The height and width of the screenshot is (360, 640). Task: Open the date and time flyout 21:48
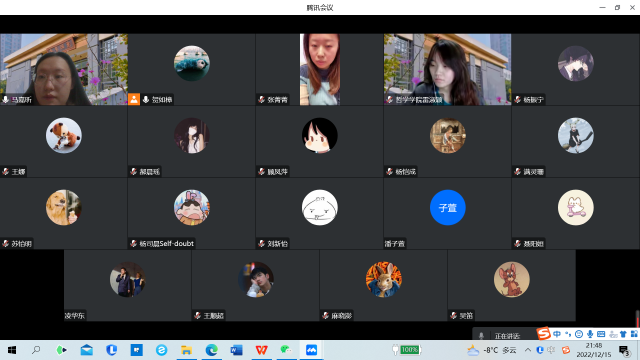593,350
